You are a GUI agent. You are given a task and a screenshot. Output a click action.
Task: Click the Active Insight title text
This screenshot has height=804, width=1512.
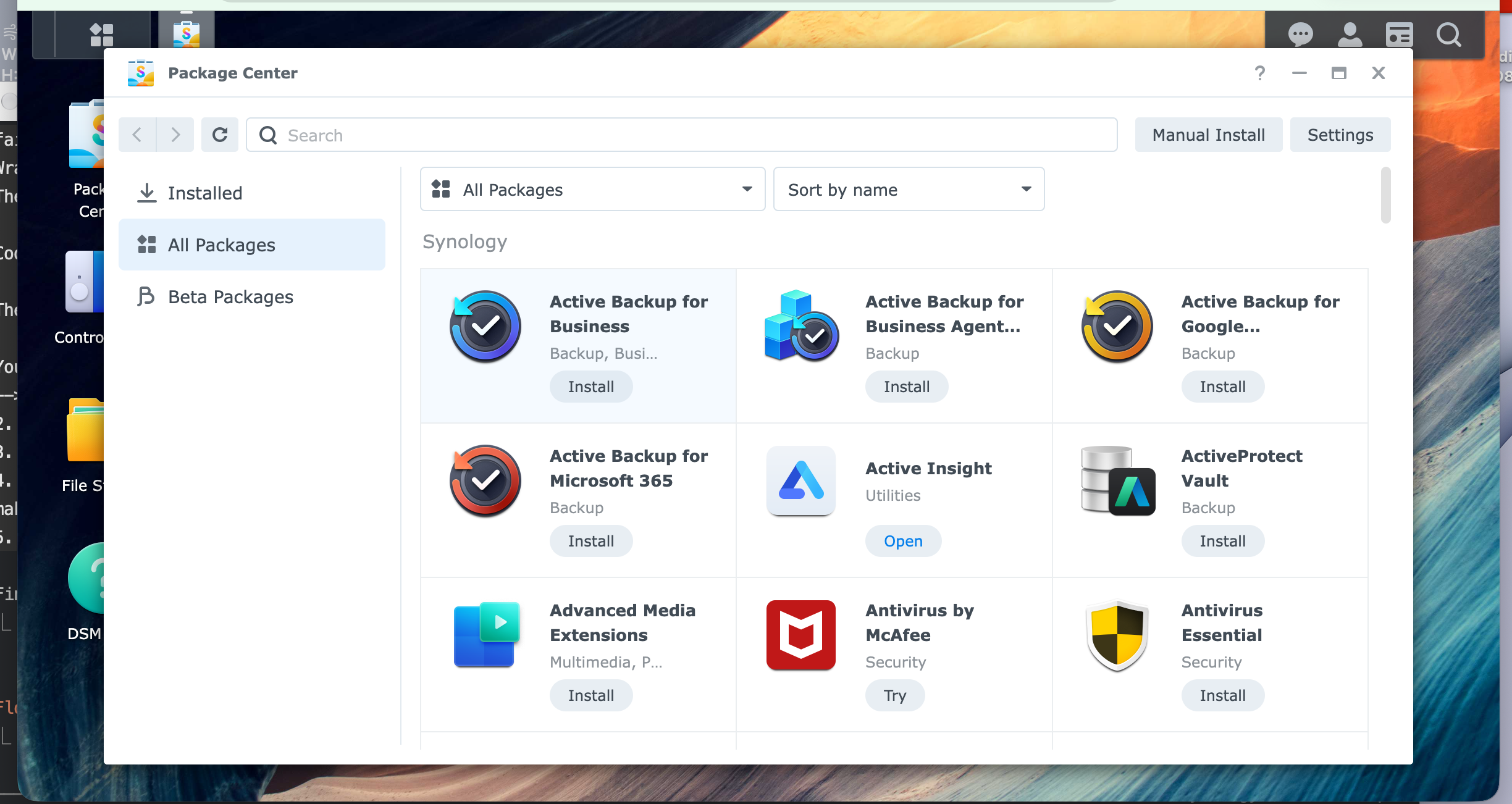(928, 468)
